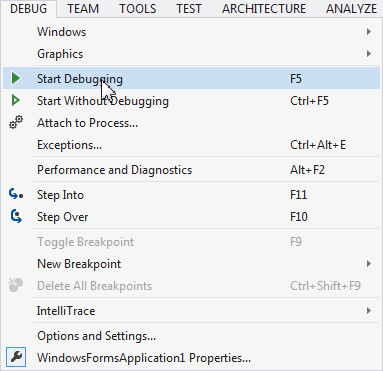Expand the IntelliTrace submenu arrow
The image size is (383, 371).
[368, 311]
